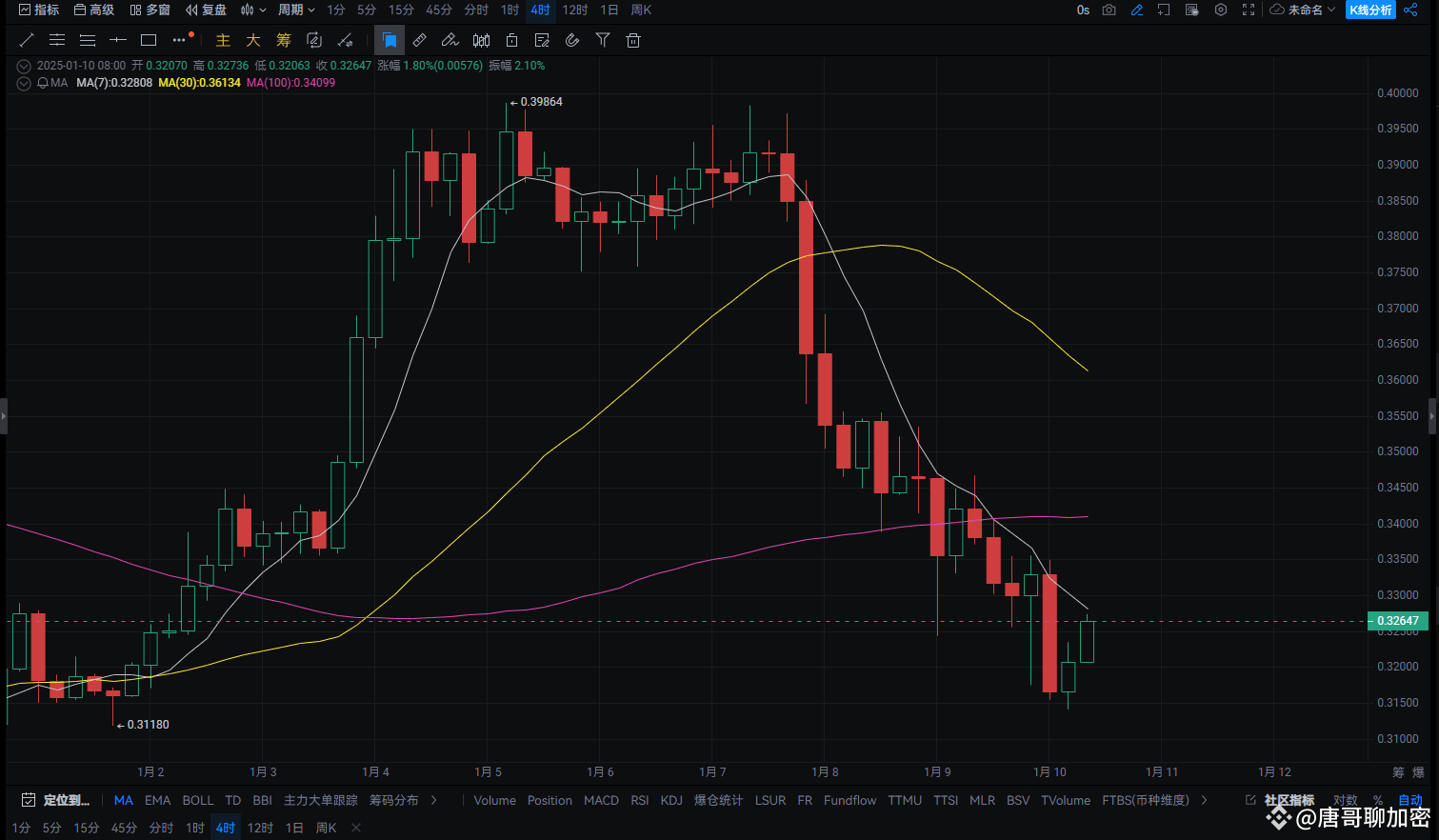The width and height of the screenshot is (1439, 840).
Task: Click the 定位到 locate button
Action: click(55, 800)
